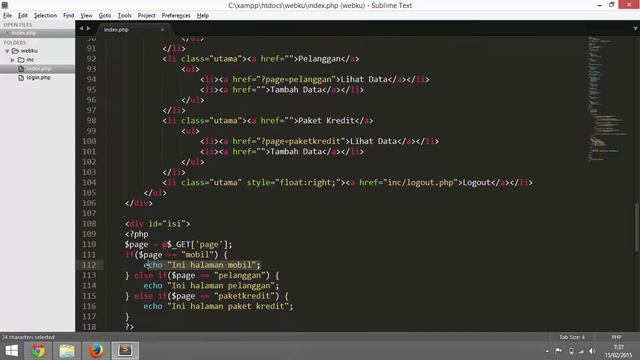Click the login.php file icon
This screenshot has width=640, height=360.
21,77
